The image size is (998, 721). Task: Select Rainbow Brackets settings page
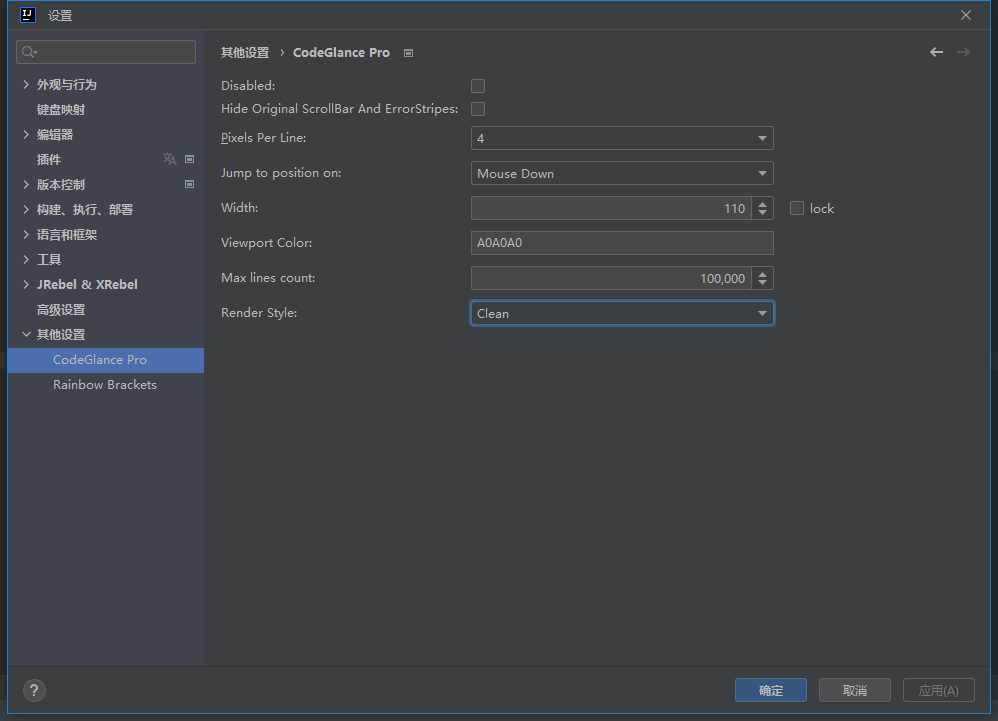pyautogui.click(x=103, y=384)
